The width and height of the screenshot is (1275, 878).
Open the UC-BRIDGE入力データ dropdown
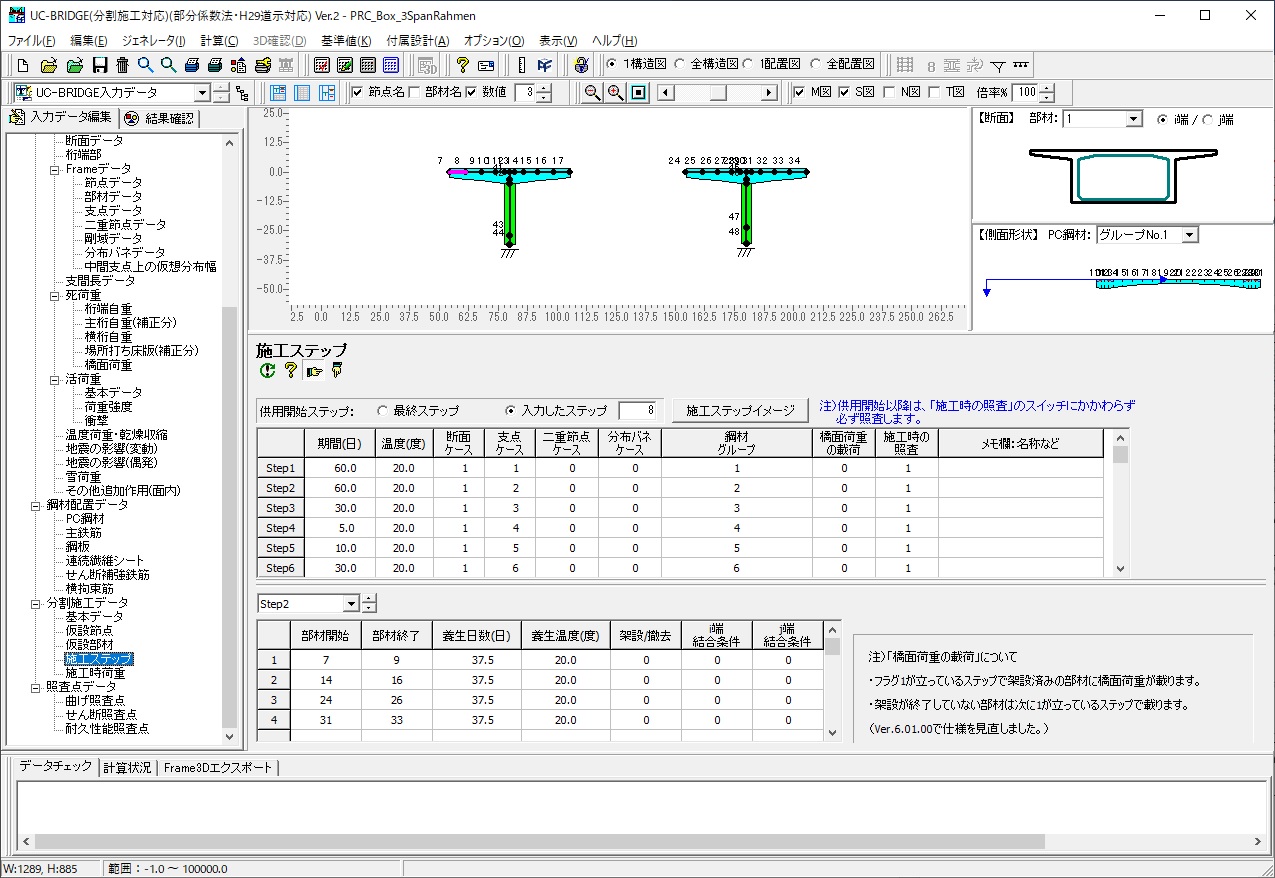(202, 93)
